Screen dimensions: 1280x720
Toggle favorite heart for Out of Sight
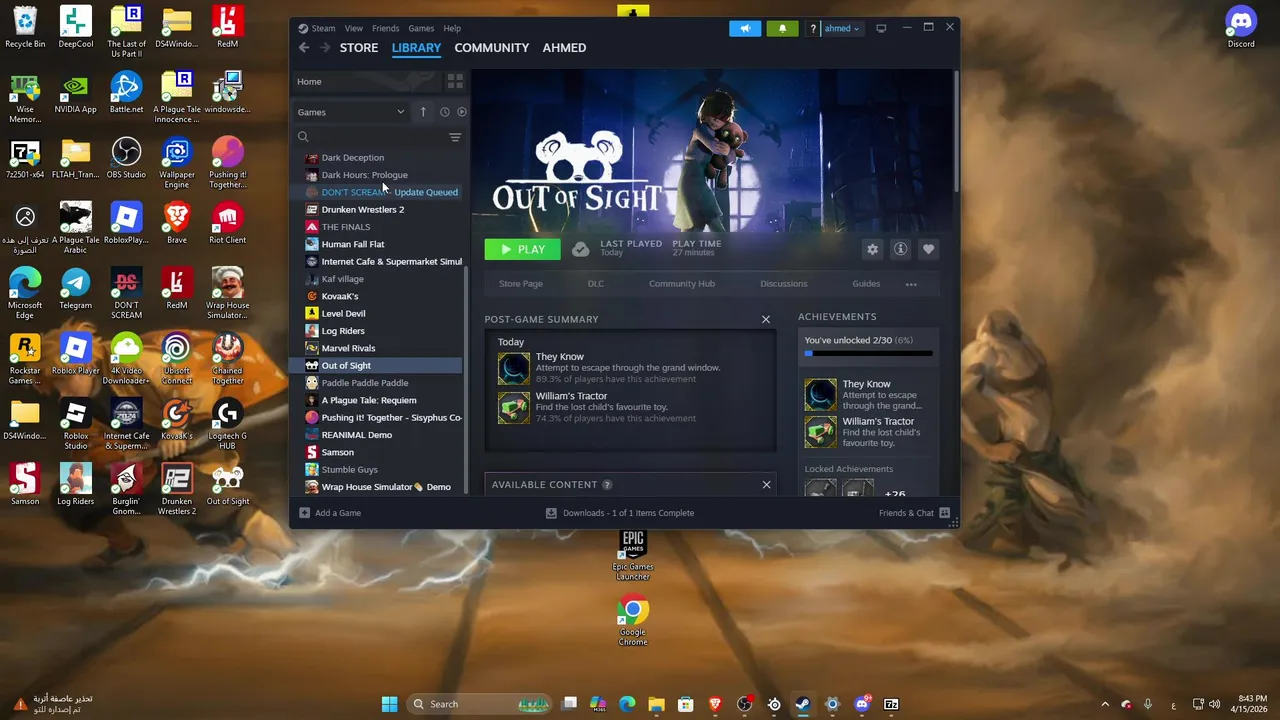tap(928, 249)
